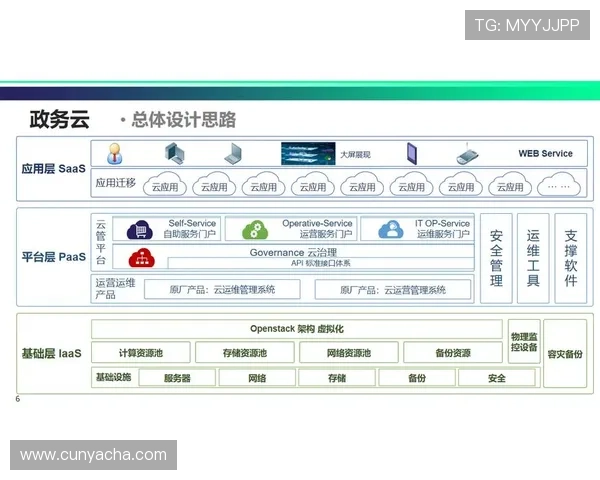The width and height of the screenshot is (600, 480).
Task: Select the 应用层 SaaS heading
Action: pyautogui.click(x=54, y=169)
